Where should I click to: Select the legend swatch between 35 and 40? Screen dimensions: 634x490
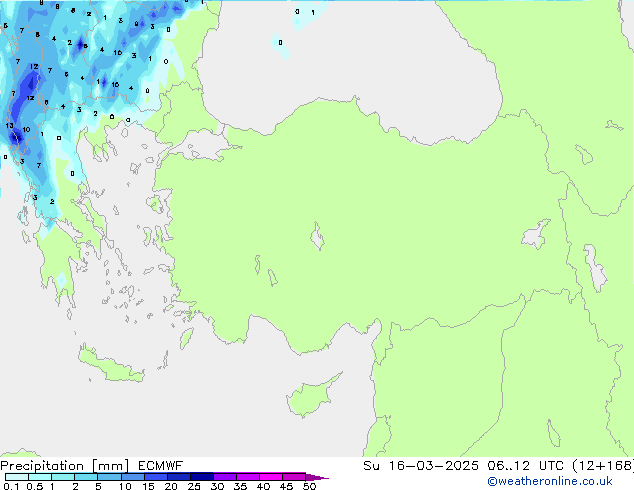tap(248, 477)
